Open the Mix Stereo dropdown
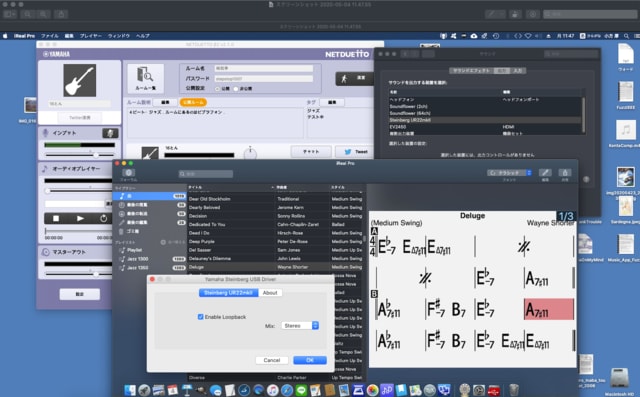Image resolution: width=640 pixels, height=397 pixels. point(300,326)
